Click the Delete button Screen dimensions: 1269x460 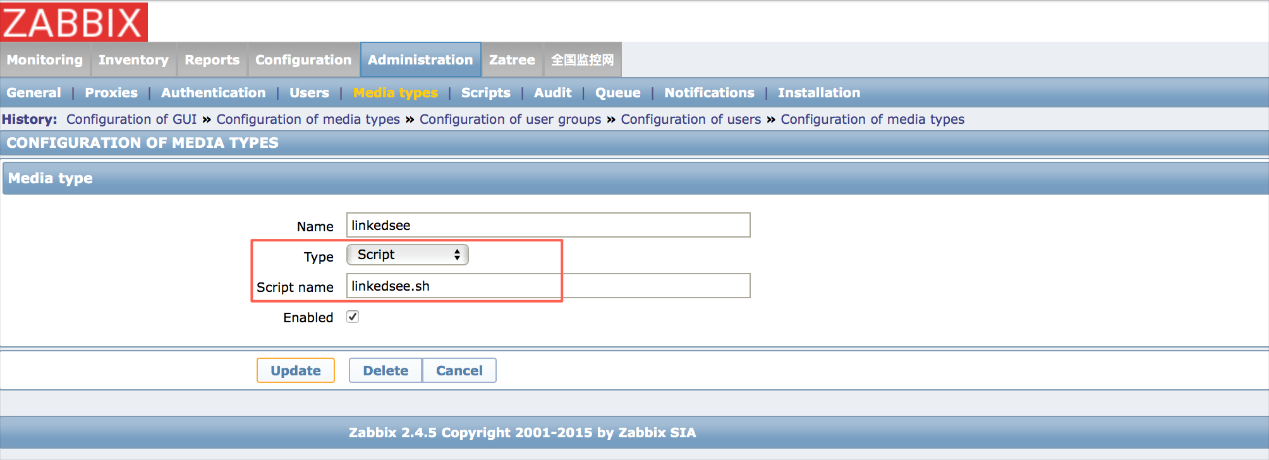[385, 370]
